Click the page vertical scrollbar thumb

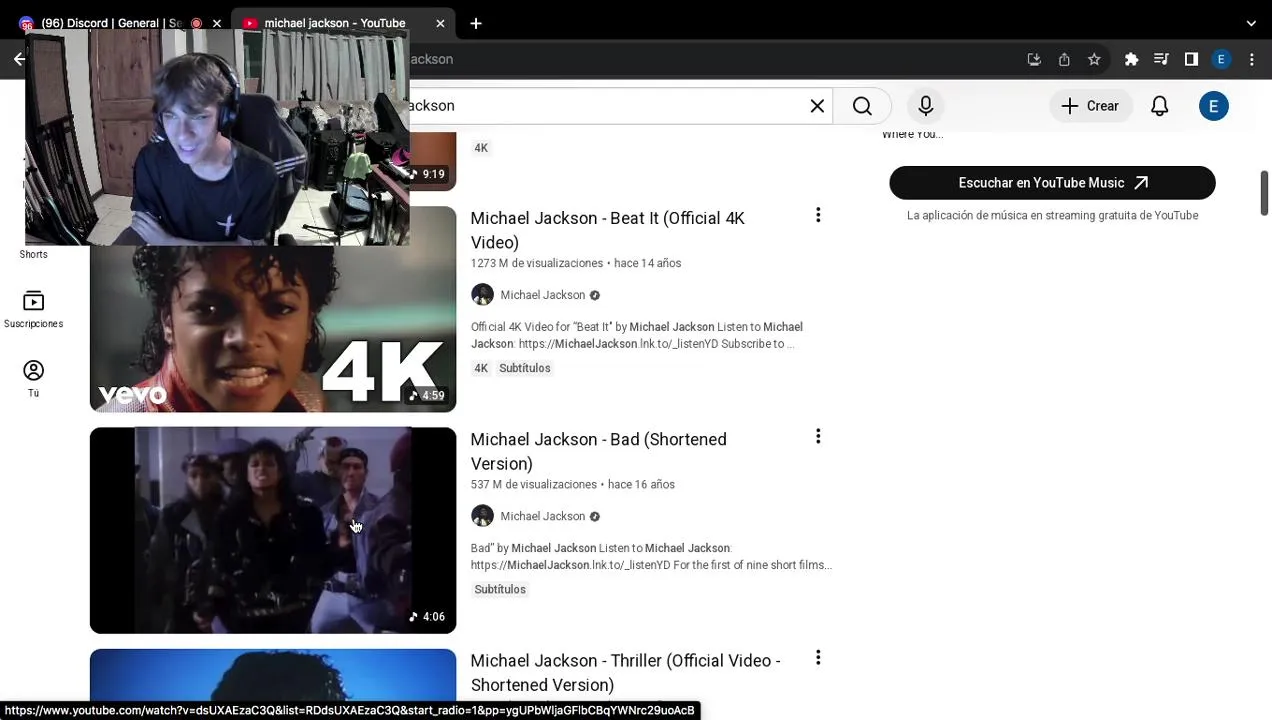point(1264,193)
